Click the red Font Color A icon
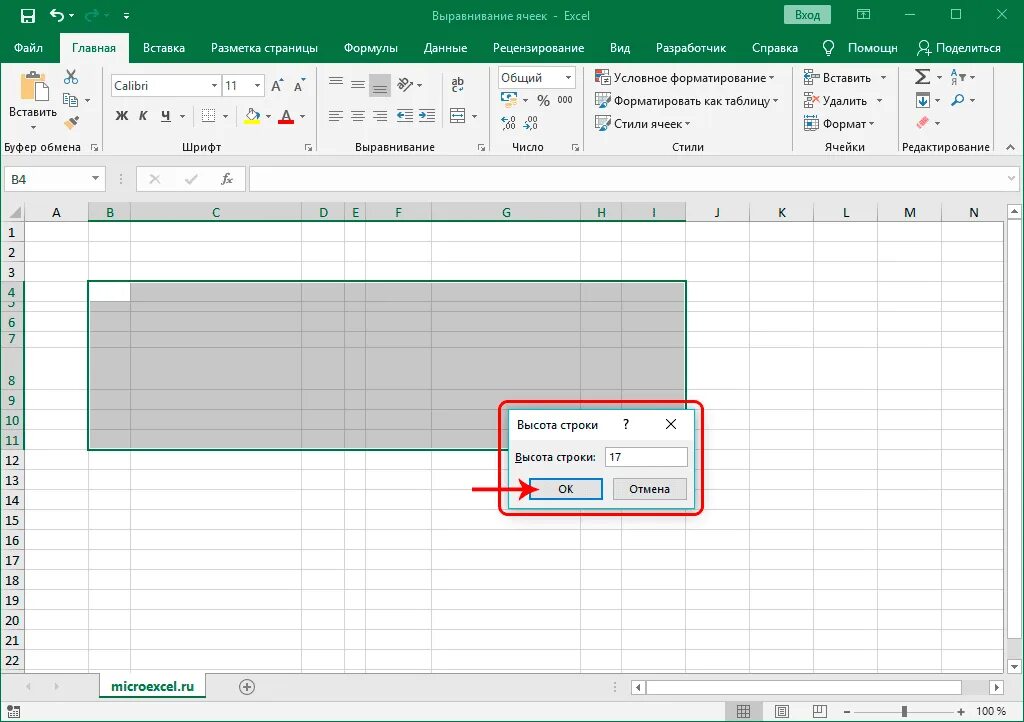The height and width of the screenshot is (722, 1024). click(x=285, y=116)
